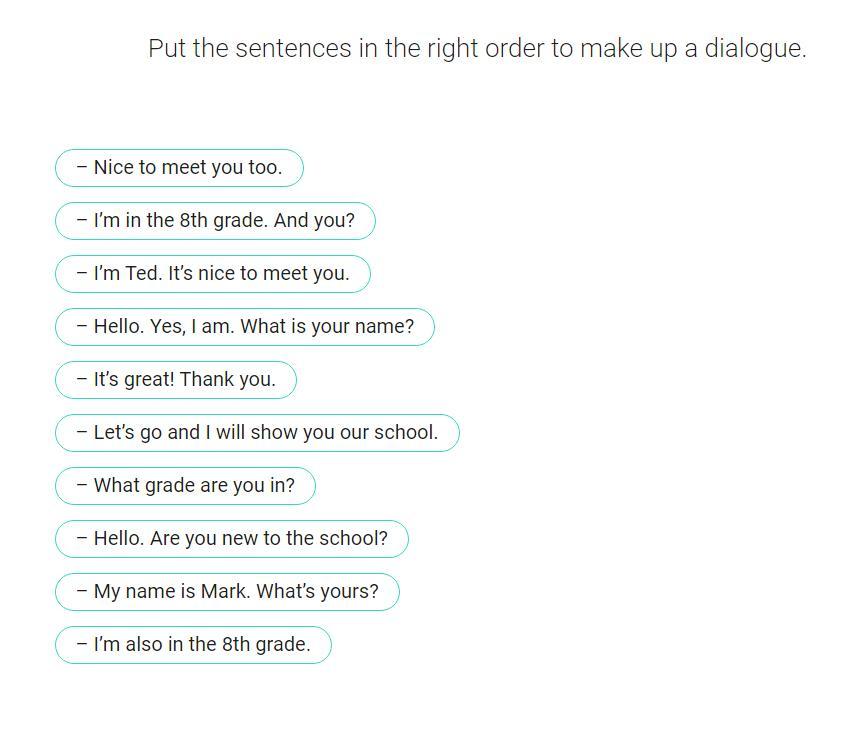Pick the reply thanking with 'It's great!'
The height and width of the screenshot is (741, 863).
176,380
